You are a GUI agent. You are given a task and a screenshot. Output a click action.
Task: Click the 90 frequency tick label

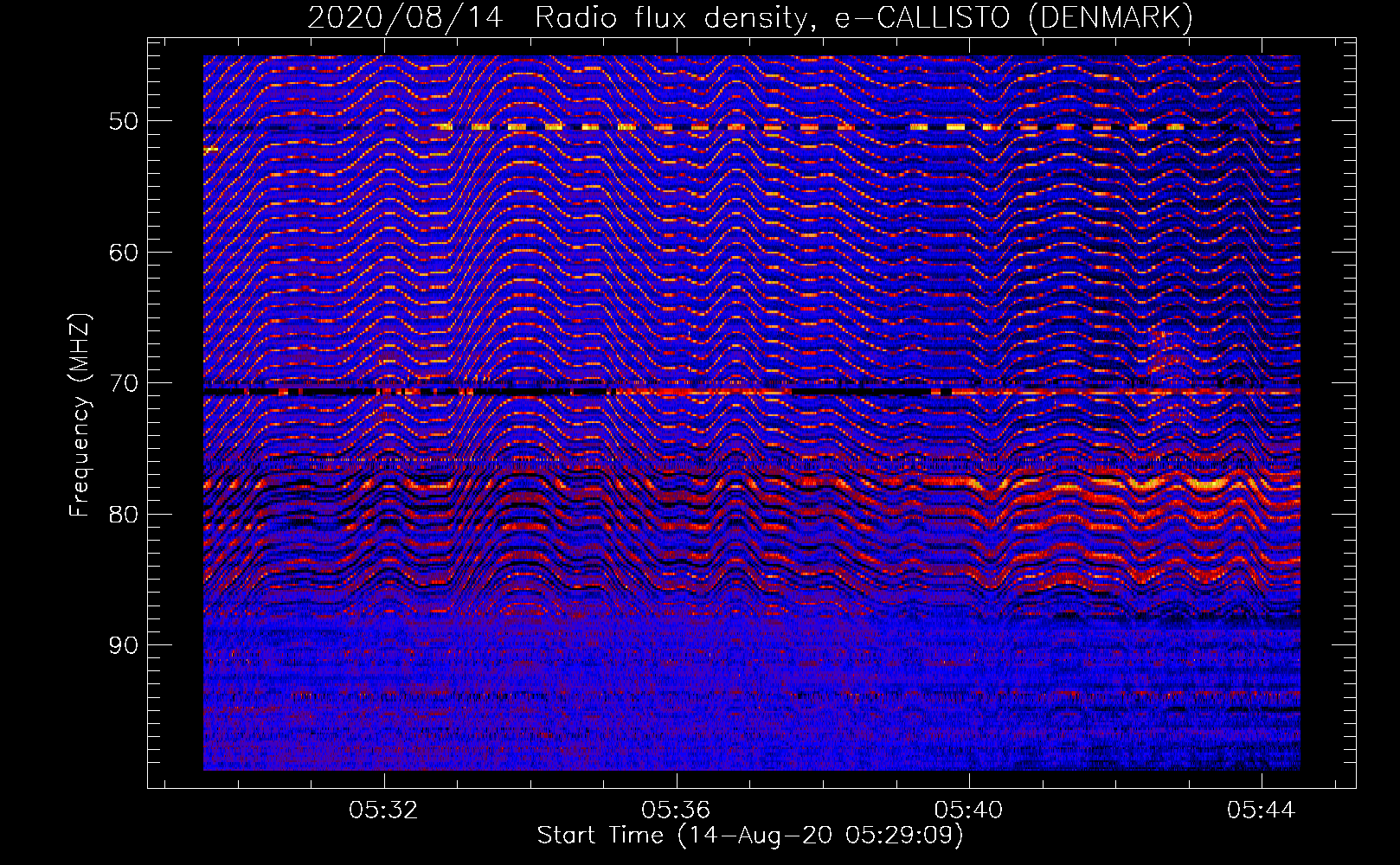pyautogui.click(x=124, y=645)
